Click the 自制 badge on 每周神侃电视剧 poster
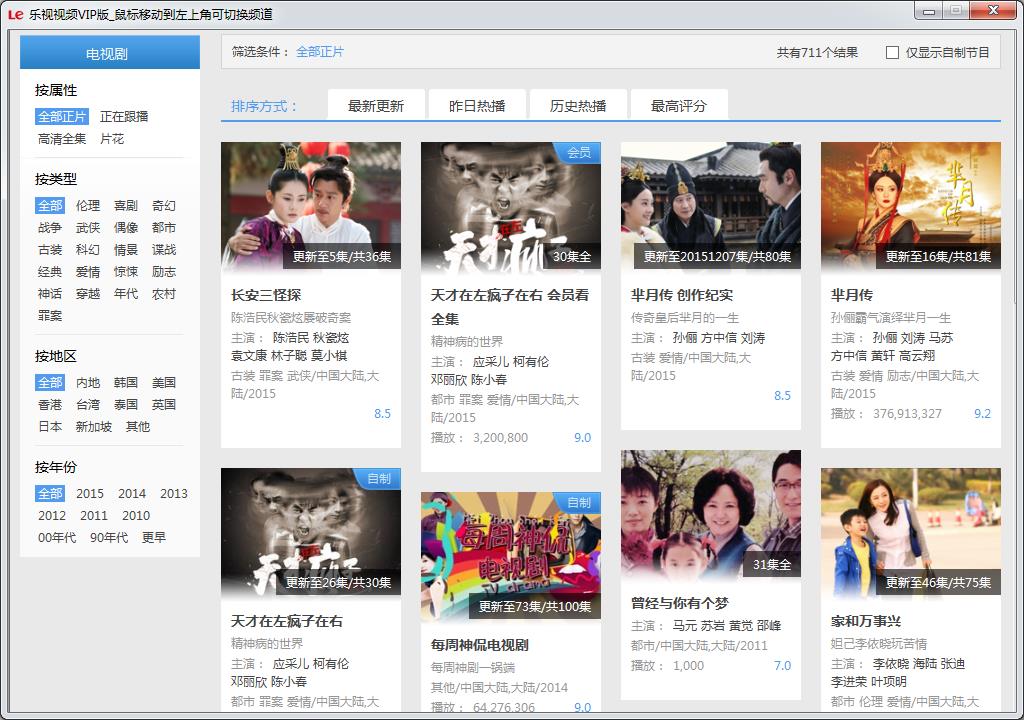Screen dimensions: 1024x720 coord(579,503)
